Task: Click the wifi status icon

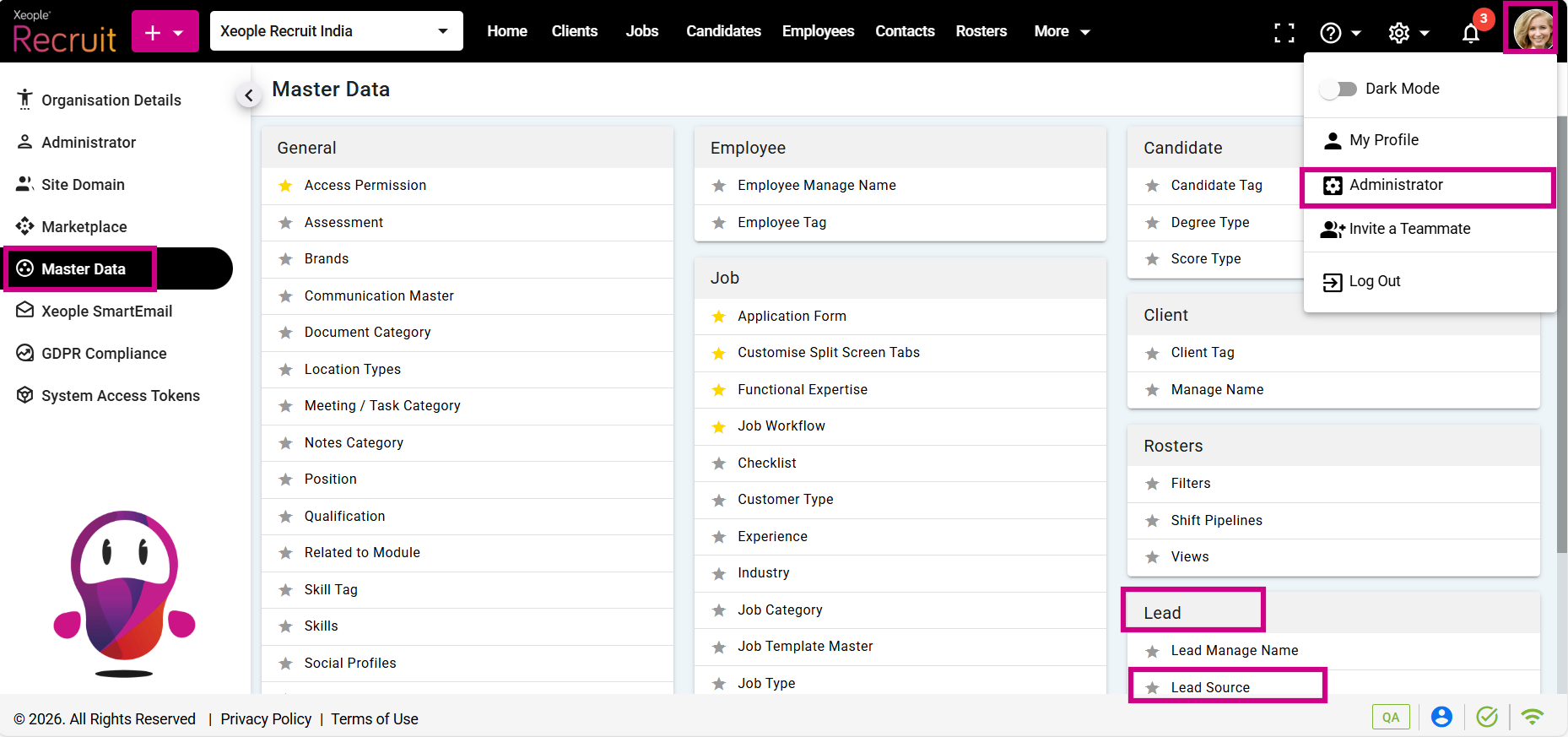Action: pos(1532,717)
